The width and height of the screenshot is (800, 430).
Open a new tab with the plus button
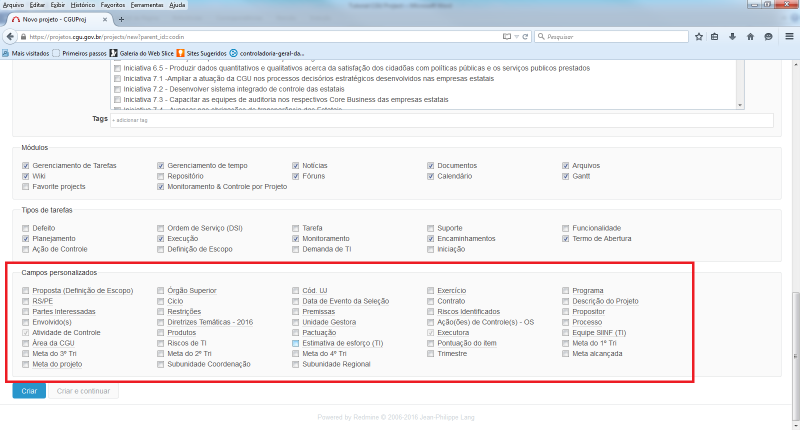pos(122,19)
